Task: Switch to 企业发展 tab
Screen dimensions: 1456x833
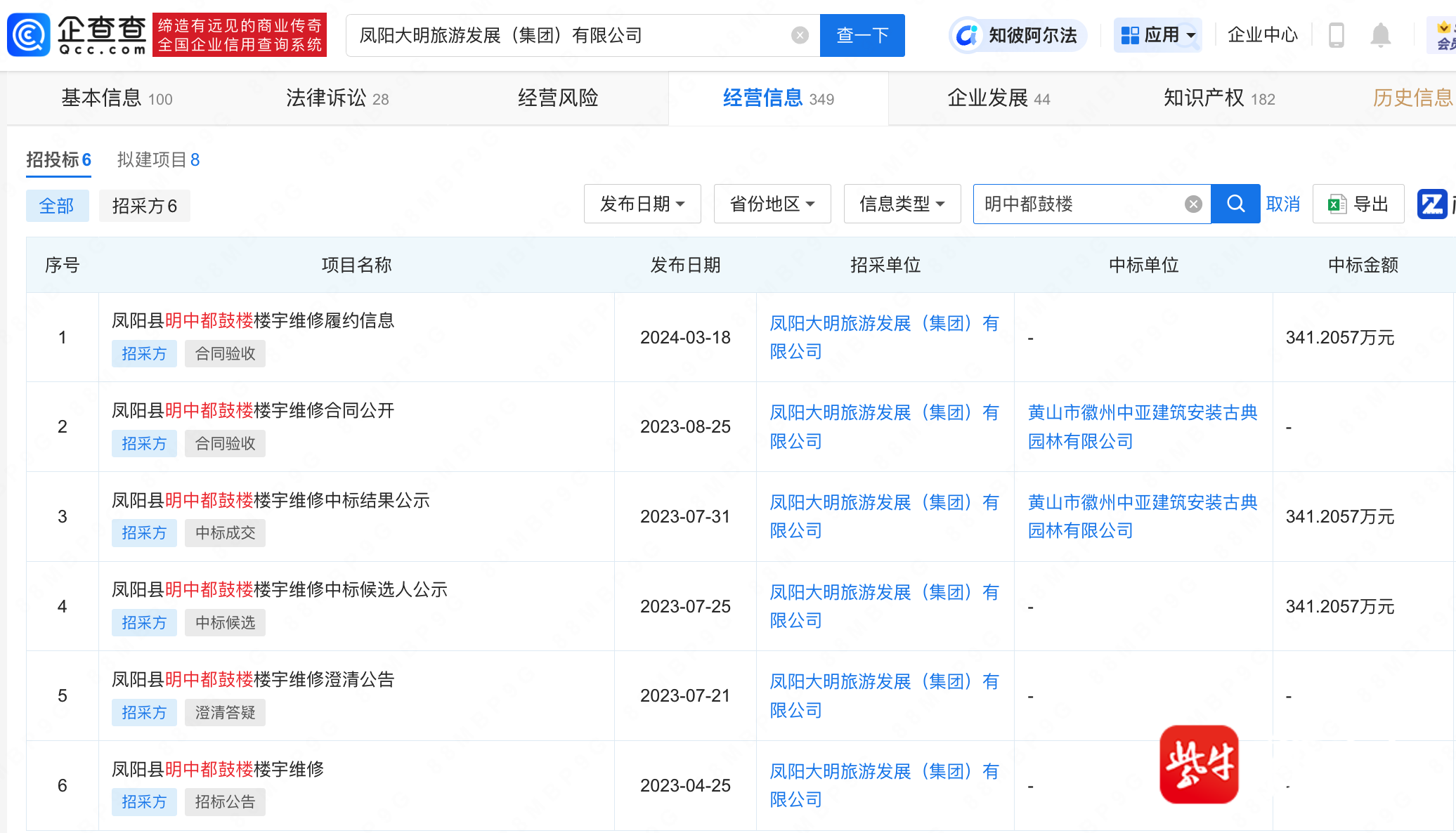Action: [999, 98]
